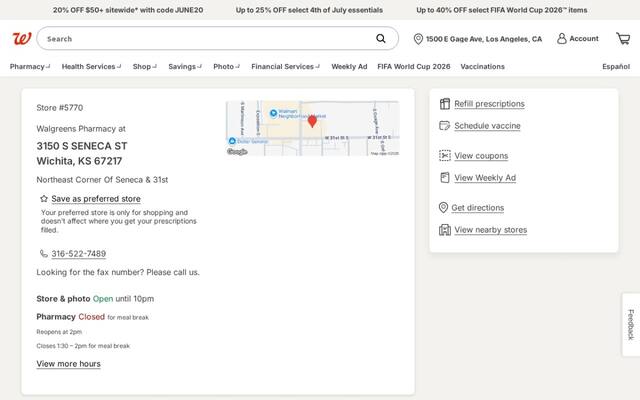Click the 3150 S SENECA ST address
The height and width of the screenshot is (400, 640).
82,146
